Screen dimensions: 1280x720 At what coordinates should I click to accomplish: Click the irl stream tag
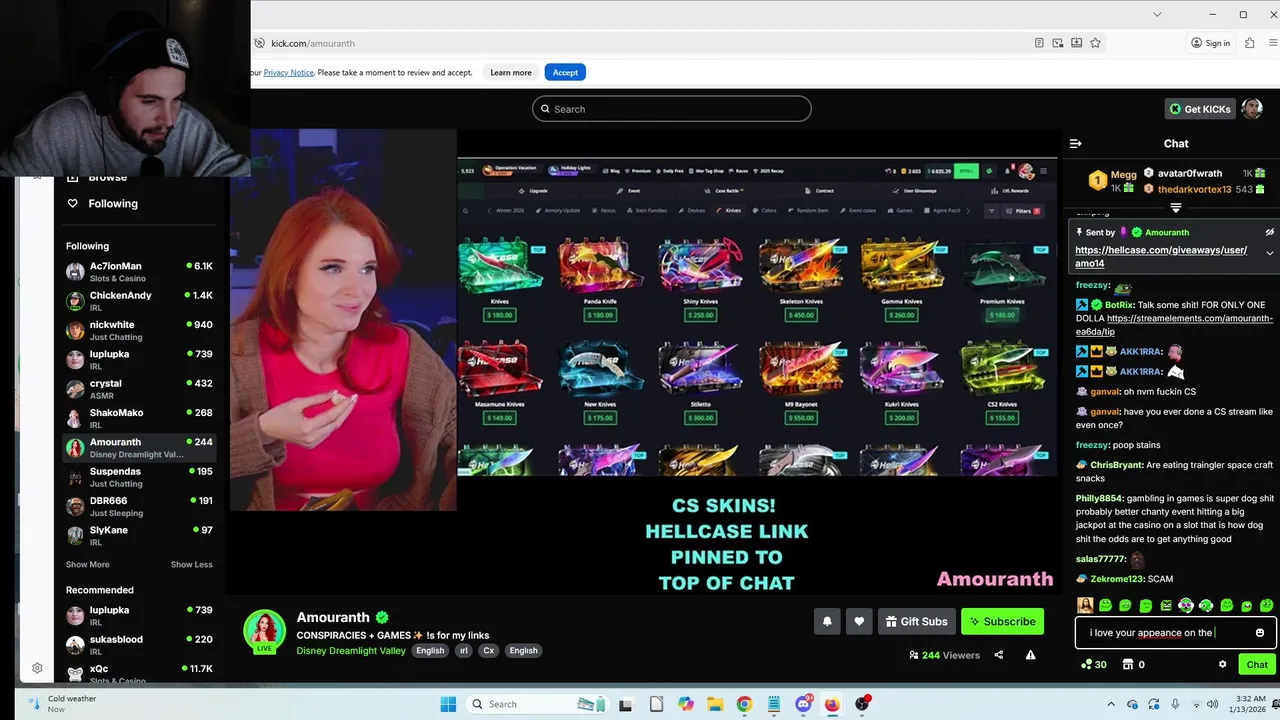463,650
